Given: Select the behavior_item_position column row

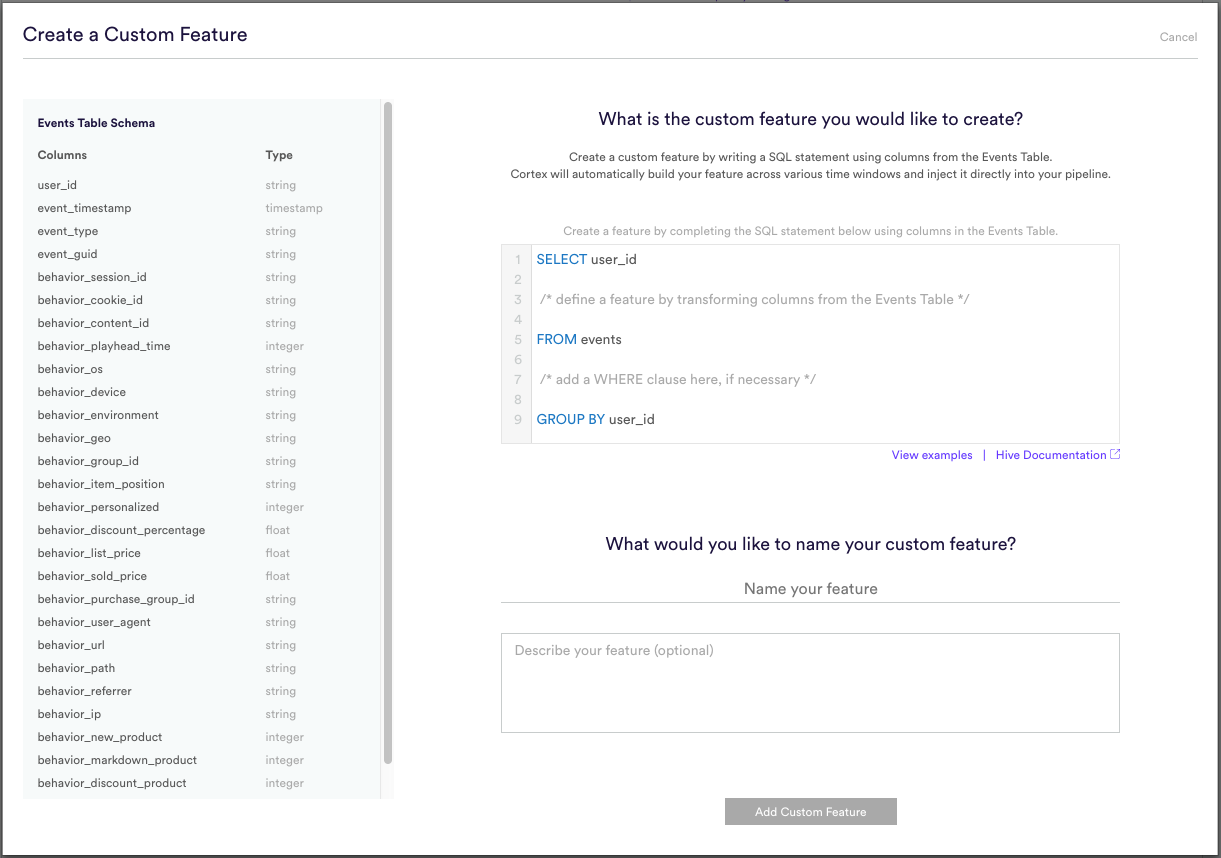Looking at the screenshot, I should coord(202,484).
